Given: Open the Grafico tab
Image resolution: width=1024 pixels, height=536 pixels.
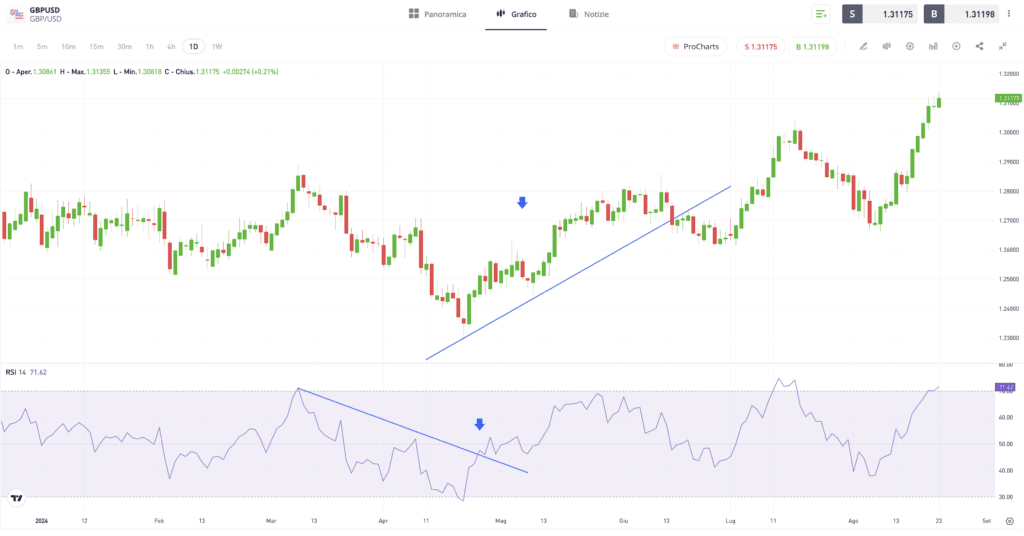Looking at the screenshot, I should tap(516, 14).
